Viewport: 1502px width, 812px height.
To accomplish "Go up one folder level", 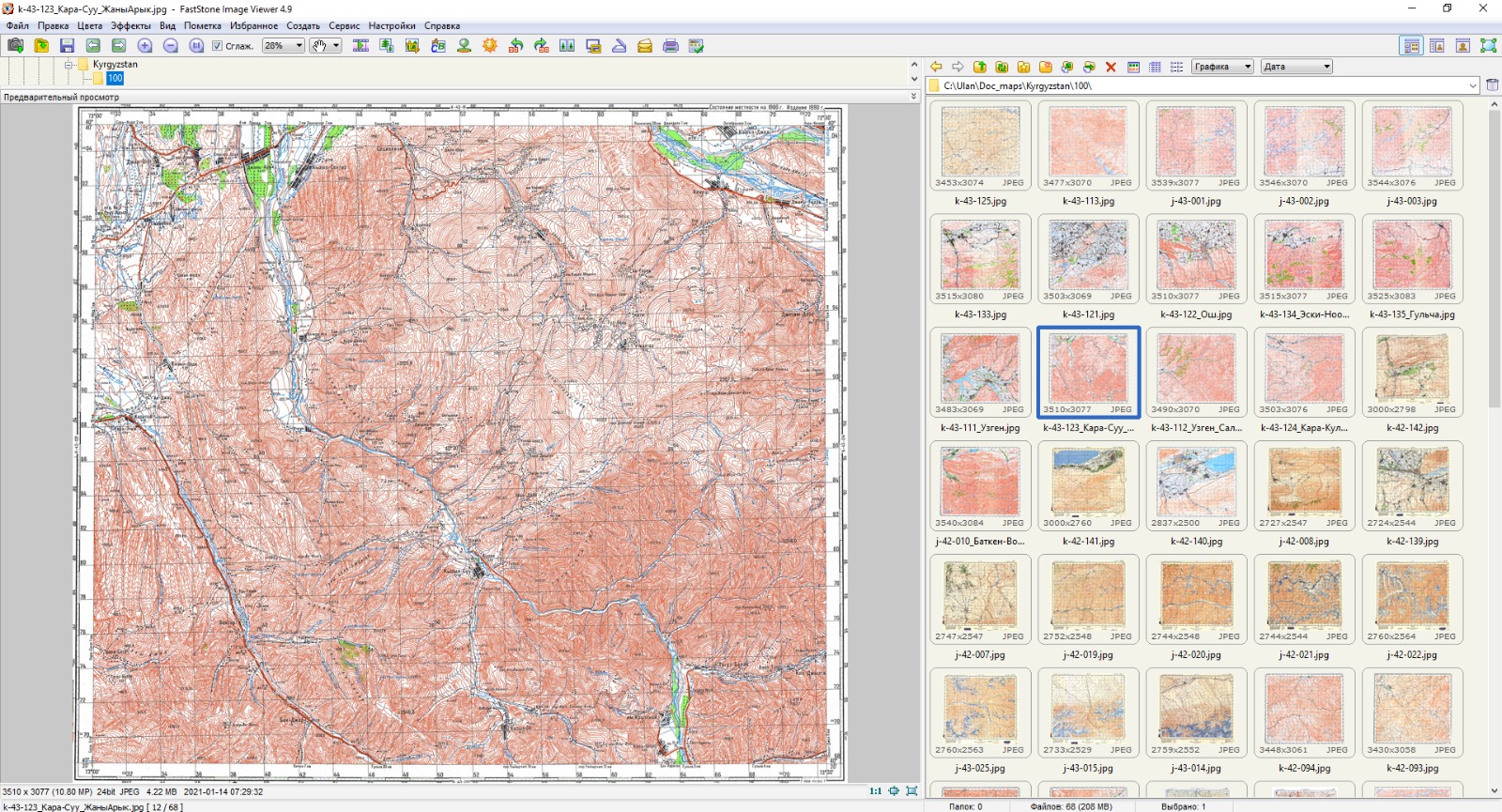I will coord(979,67).
